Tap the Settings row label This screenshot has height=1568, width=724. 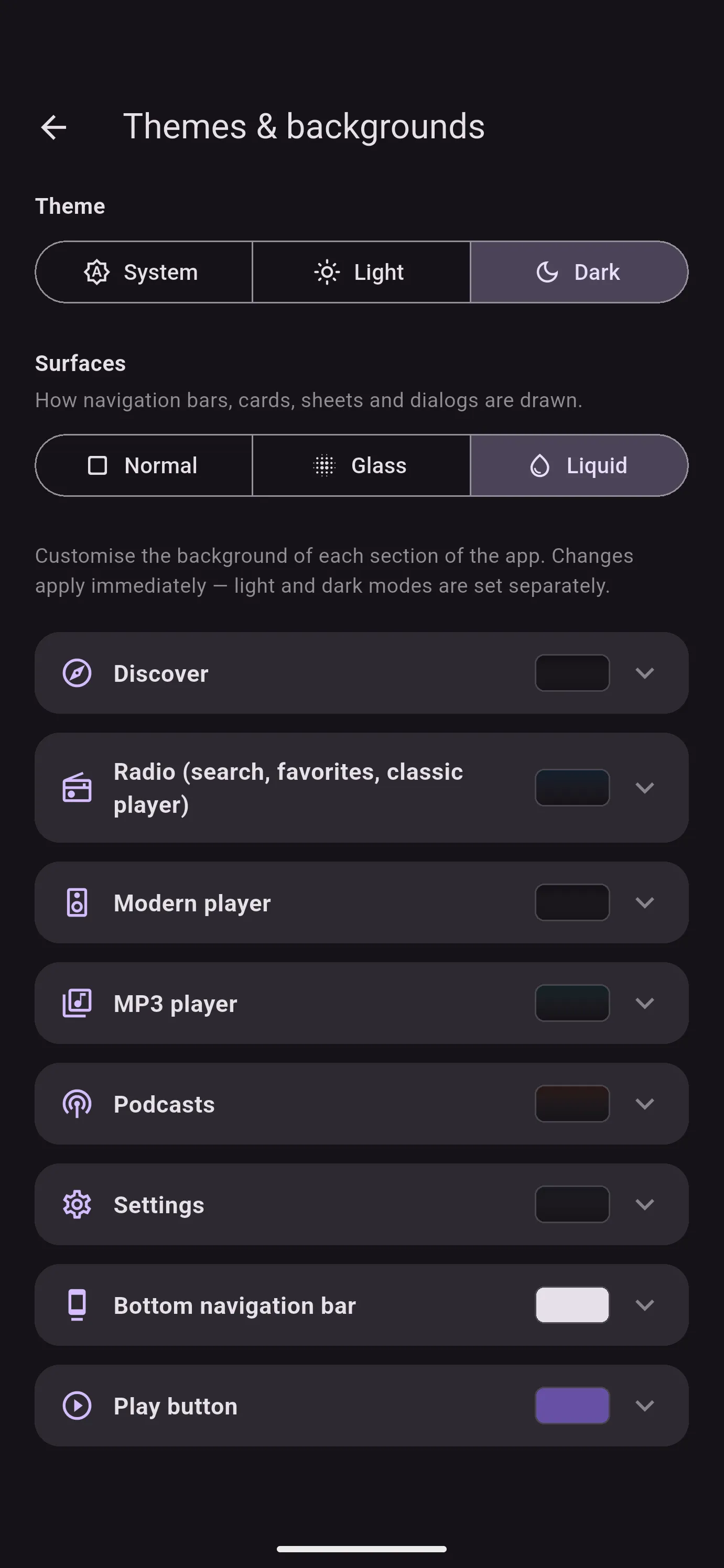[x=159, y=1205]
